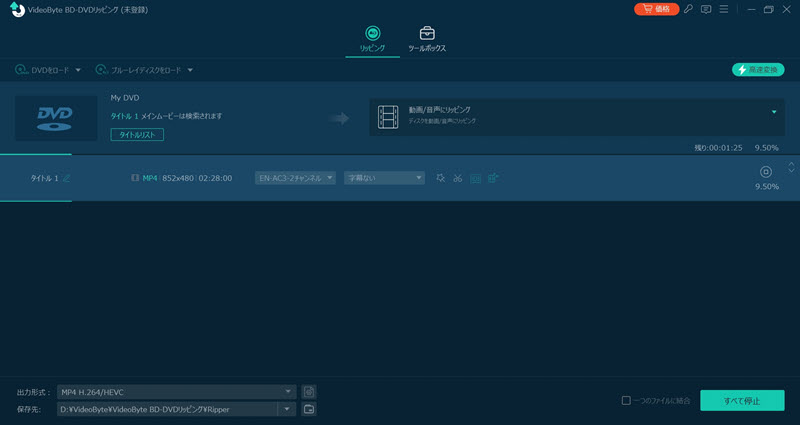Click the 保存先 save path field
Viewport: 800px width, 425px height.
166,409
